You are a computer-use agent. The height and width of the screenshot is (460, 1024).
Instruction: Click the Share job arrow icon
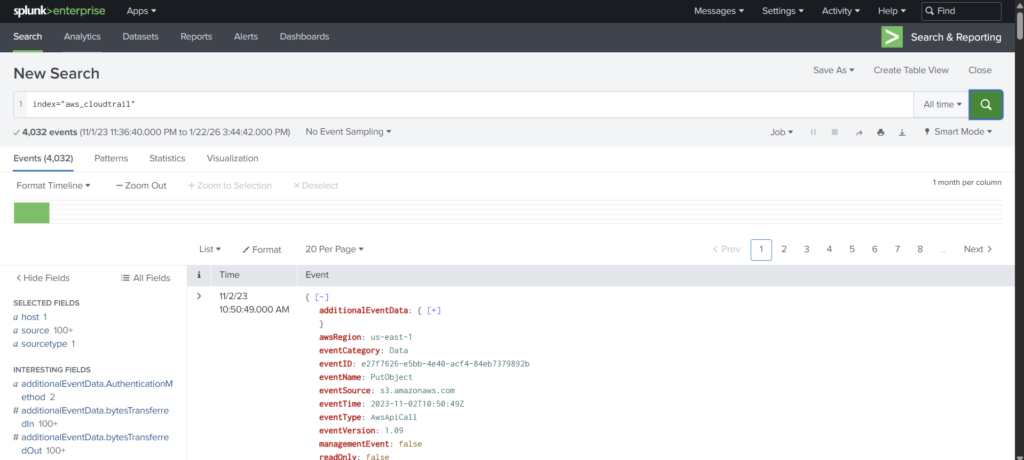pyautogui.click(x=858, y=132)
